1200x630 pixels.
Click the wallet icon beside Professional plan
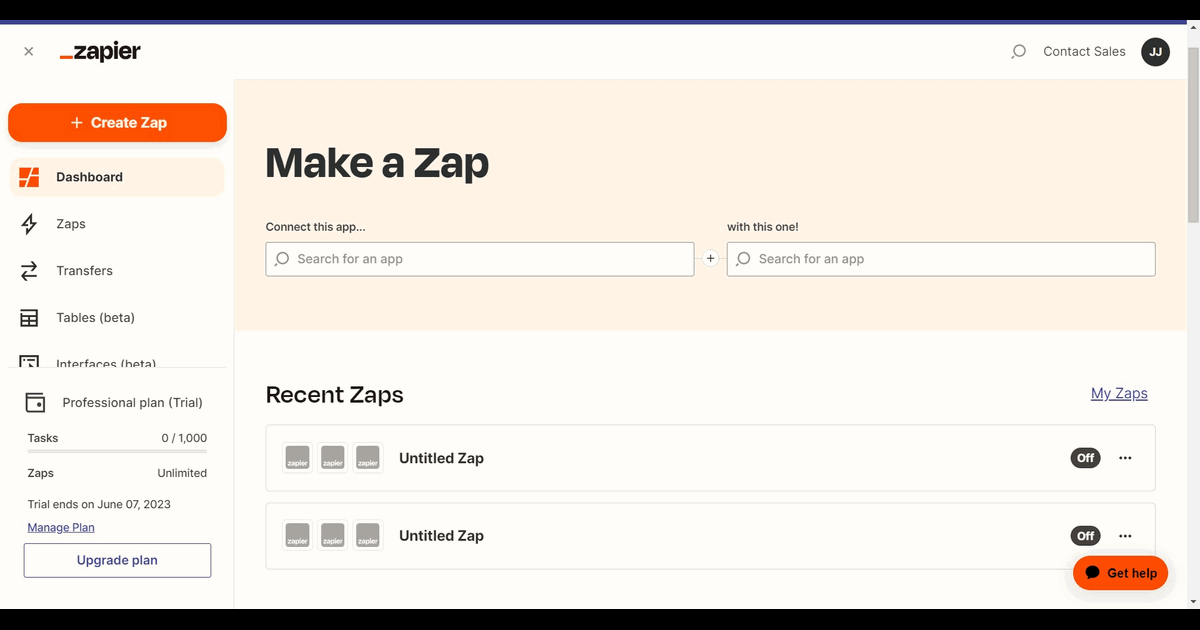click(35, 402)
